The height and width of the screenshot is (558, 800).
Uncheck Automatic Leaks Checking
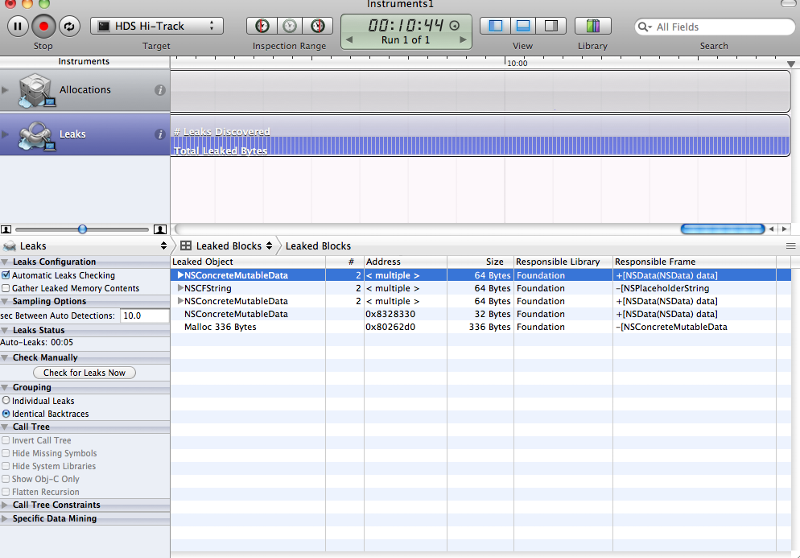point(6,275)
